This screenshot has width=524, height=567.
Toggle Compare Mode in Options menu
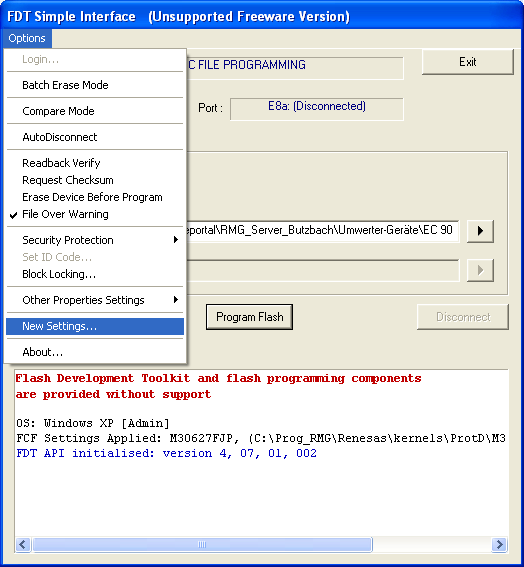click(95, 111)
